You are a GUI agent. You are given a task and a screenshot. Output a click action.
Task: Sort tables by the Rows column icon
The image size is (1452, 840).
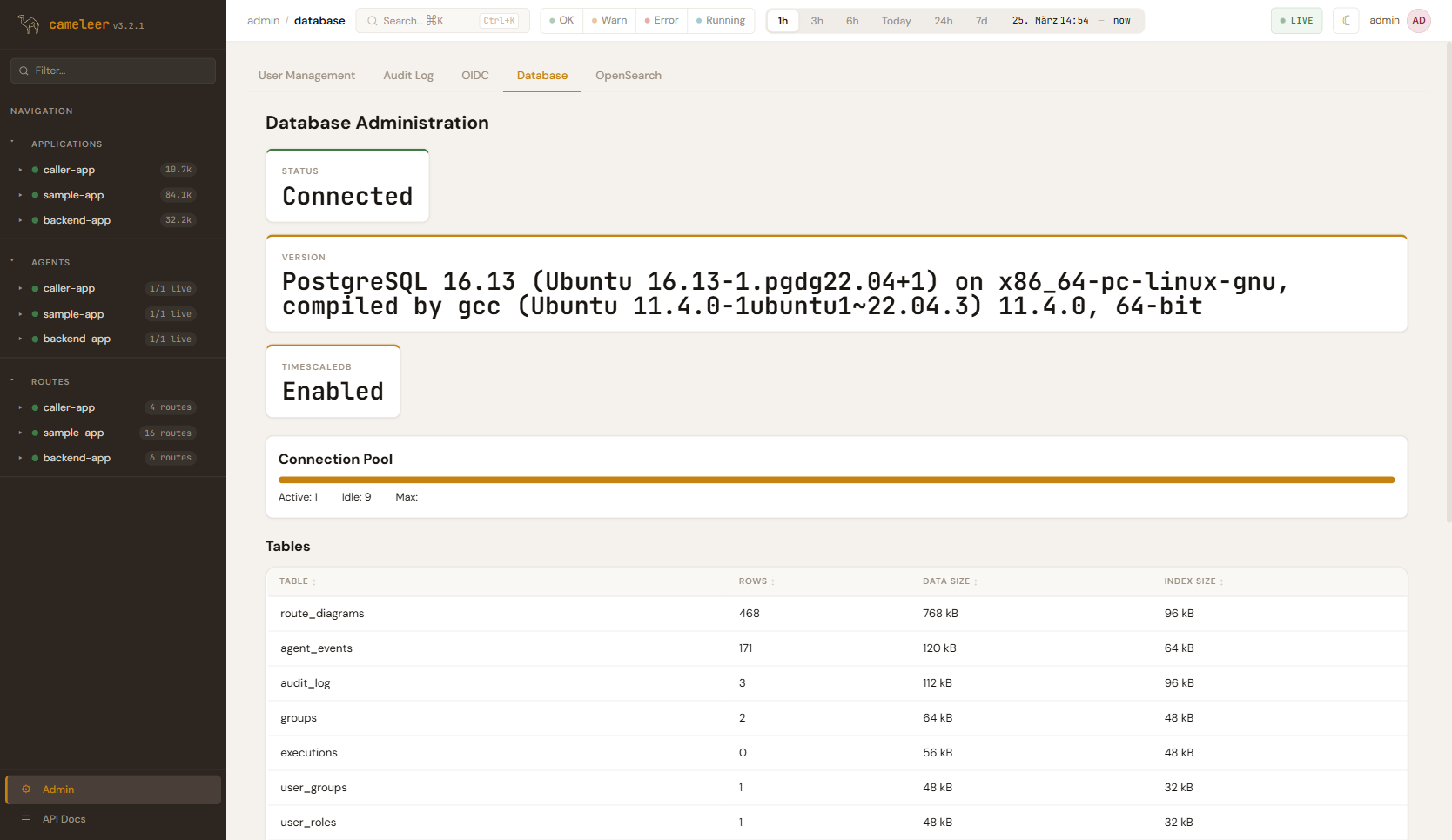[x=773, y=582]
